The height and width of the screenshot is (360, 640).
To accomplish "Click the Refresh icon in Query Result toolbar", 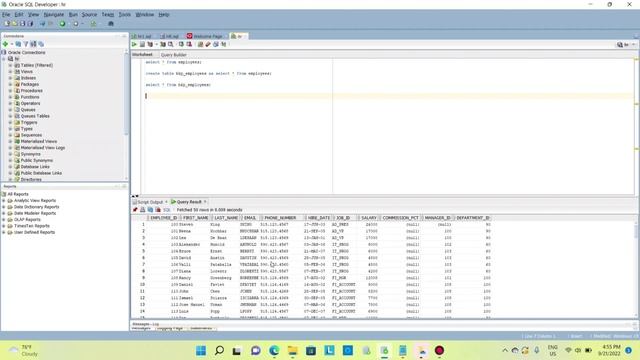I will pyautogui.click(x=150, y=210).
